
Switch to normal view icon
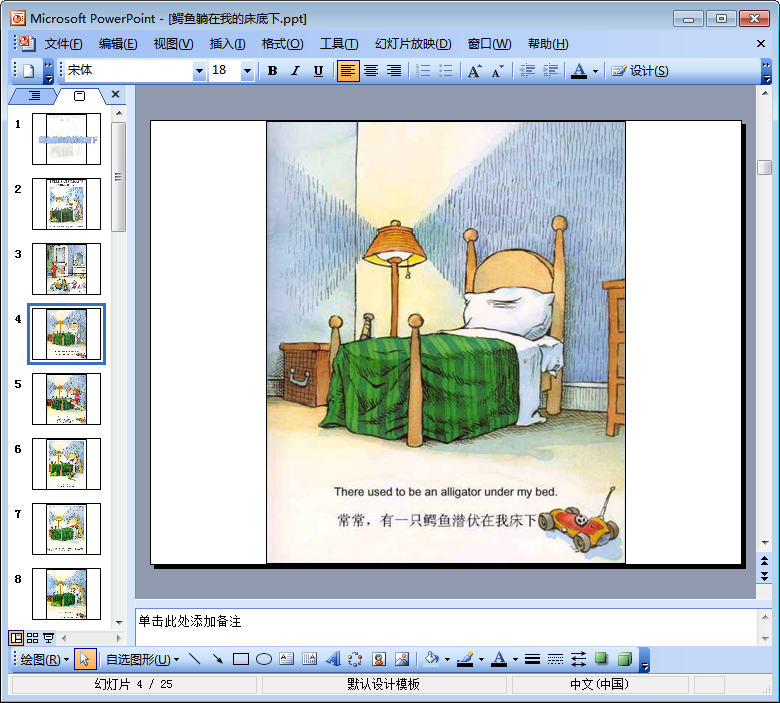pyautogui.click(x=16, y=638)
